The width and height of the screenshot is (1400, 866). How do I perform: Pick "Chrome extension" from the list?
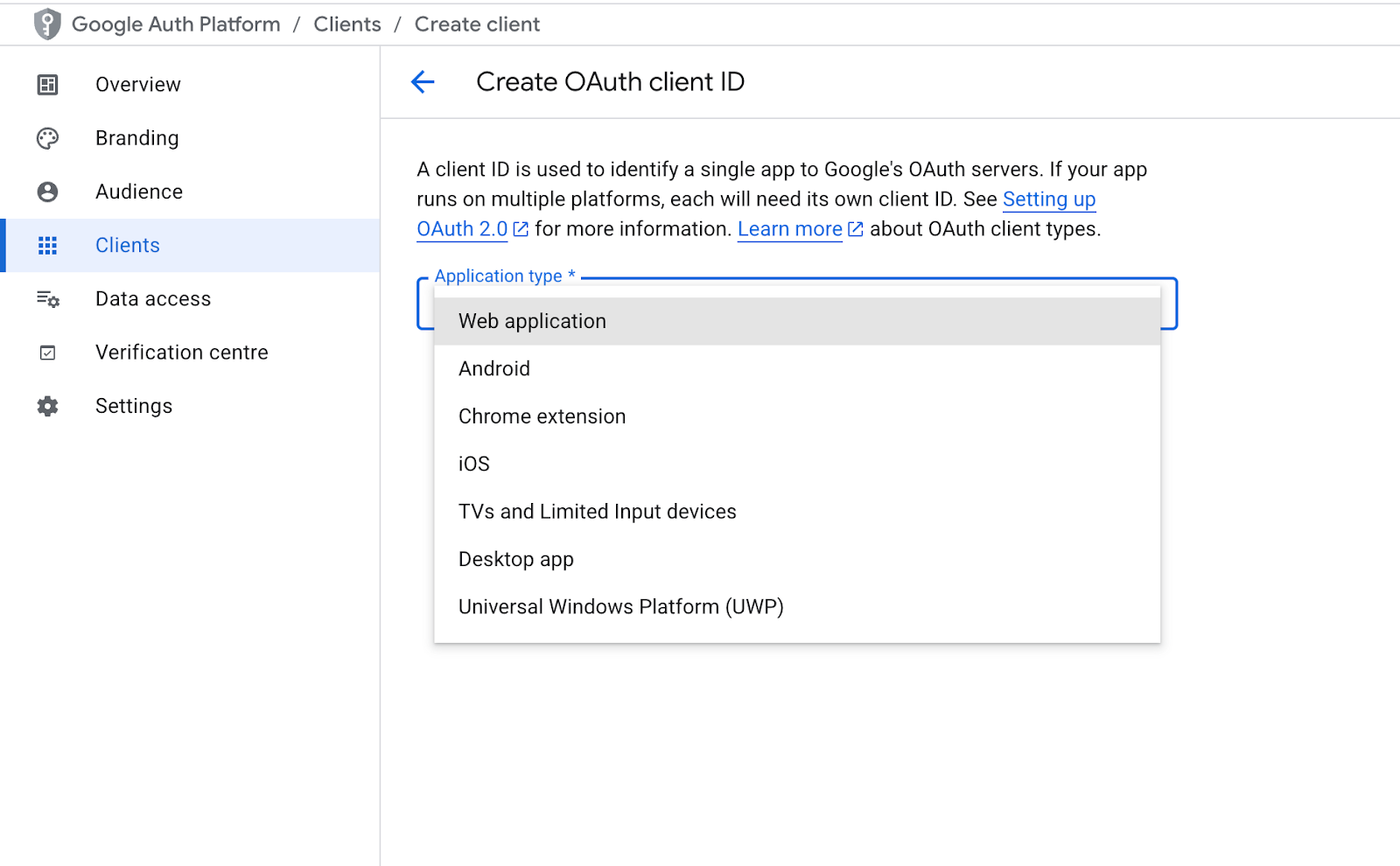tap(541, 416)
